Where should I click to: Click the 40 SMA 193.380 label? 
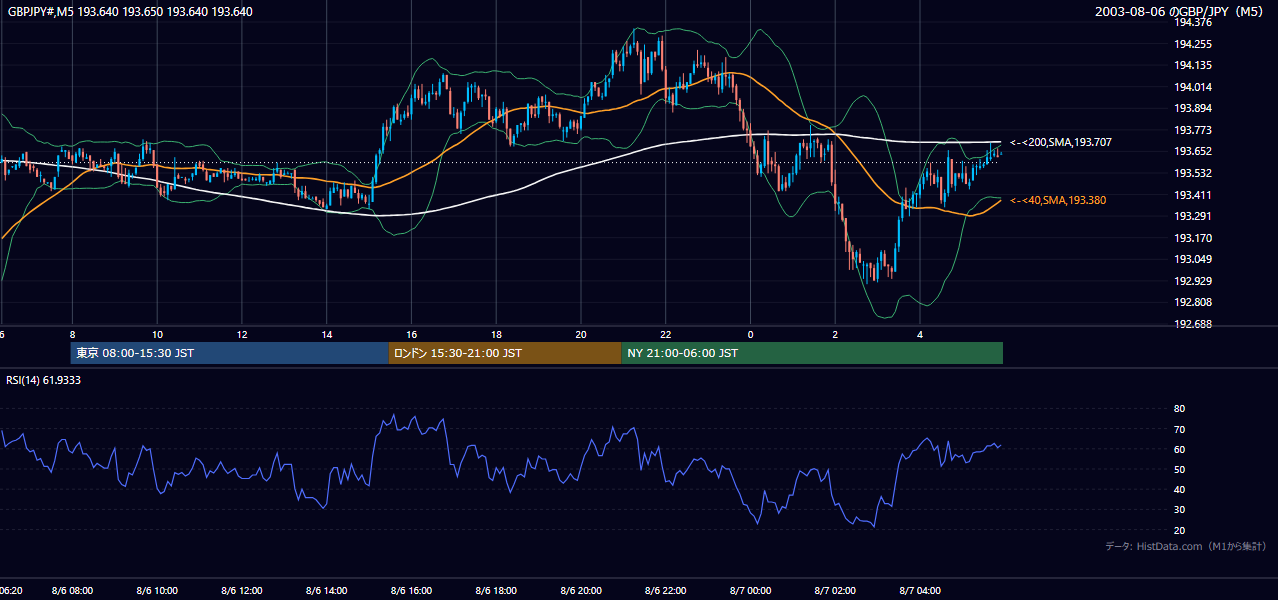1058,201
